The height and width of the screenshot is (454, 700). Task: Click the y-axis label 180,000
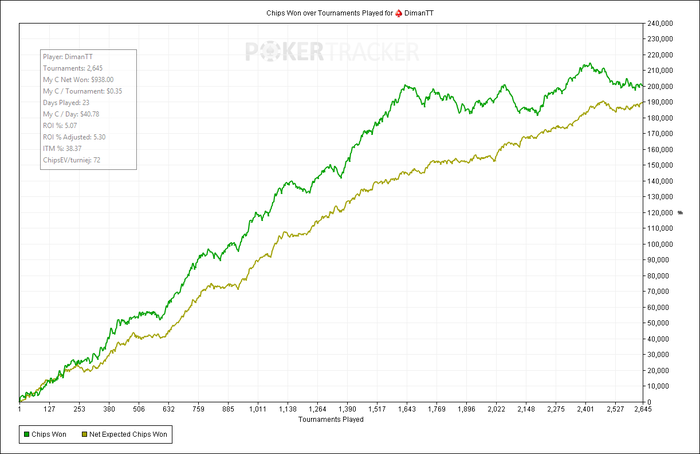click(660, 118)
